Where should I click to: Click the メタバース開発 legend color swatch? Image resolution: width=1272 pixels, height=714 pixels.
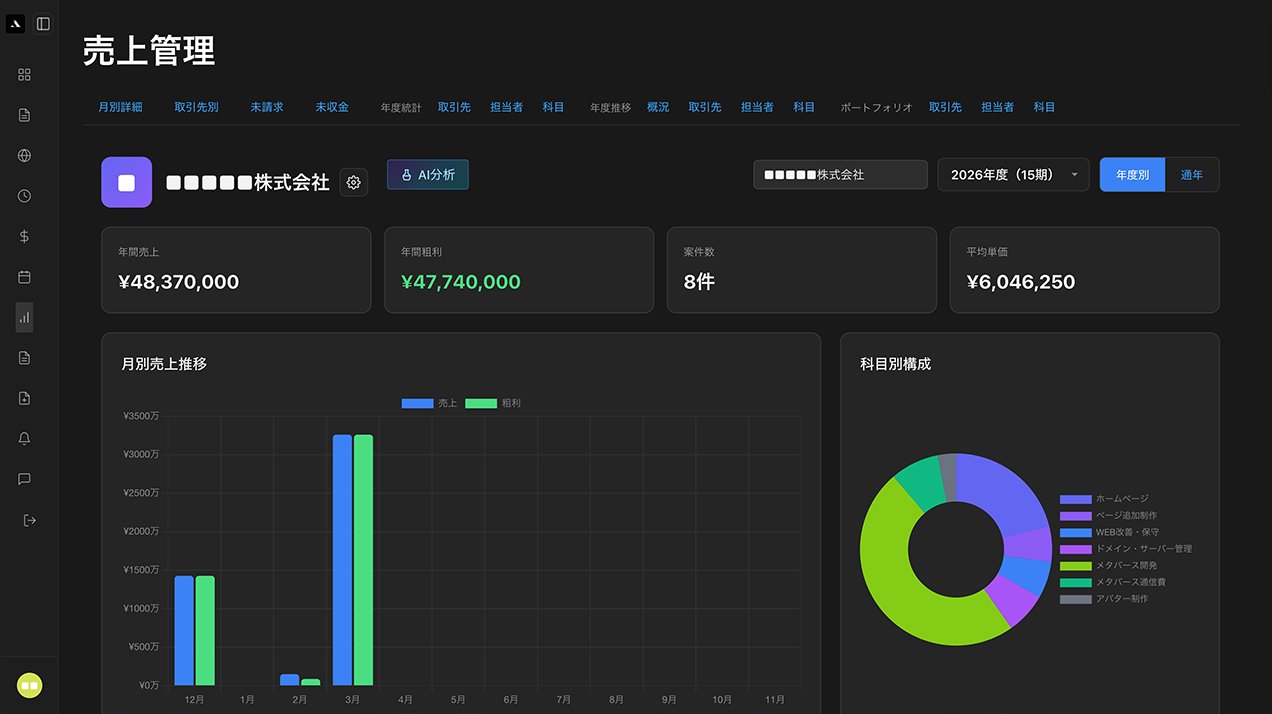1075,566
